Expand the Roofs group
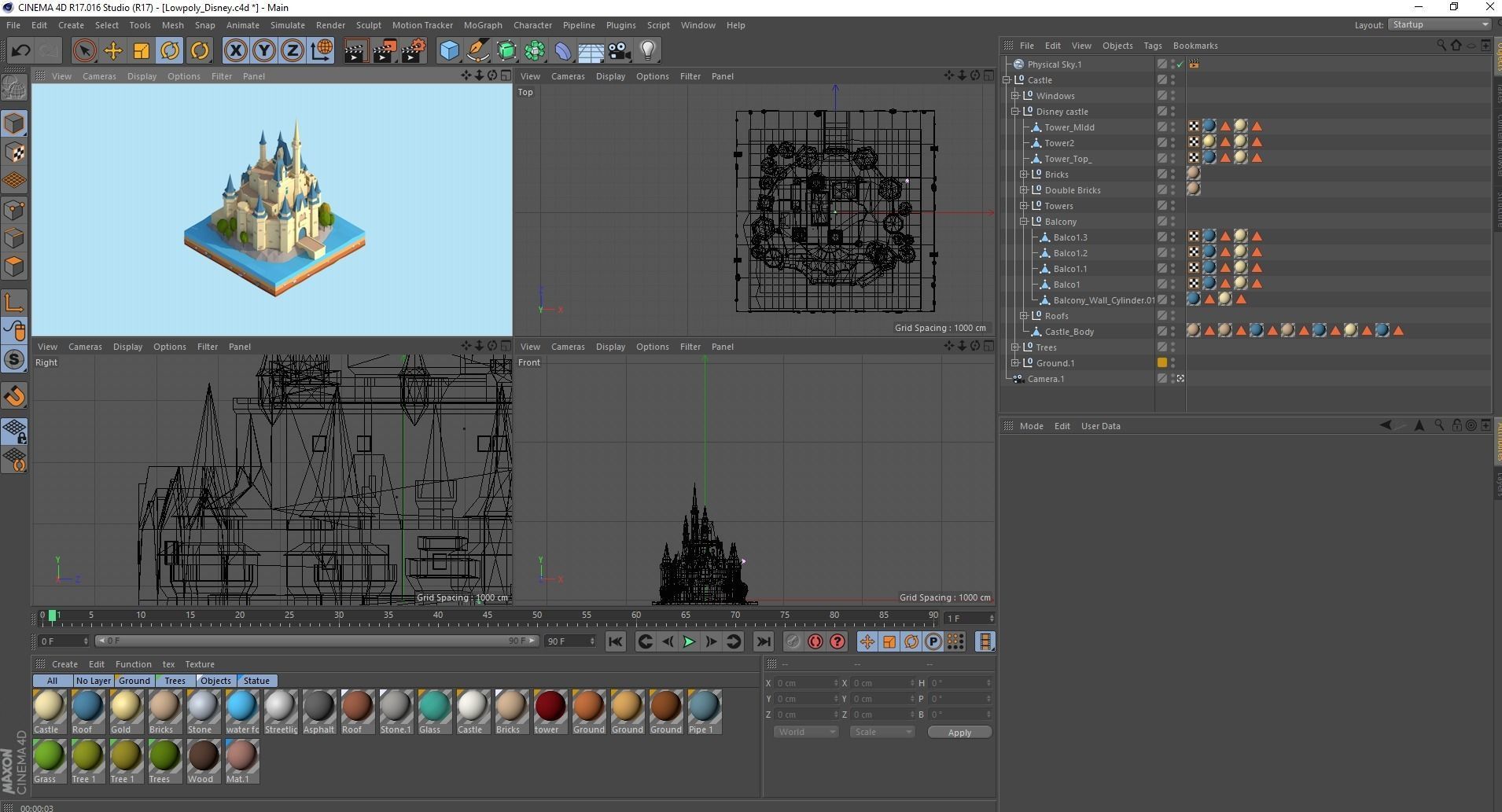 (x=1024, y=316)
